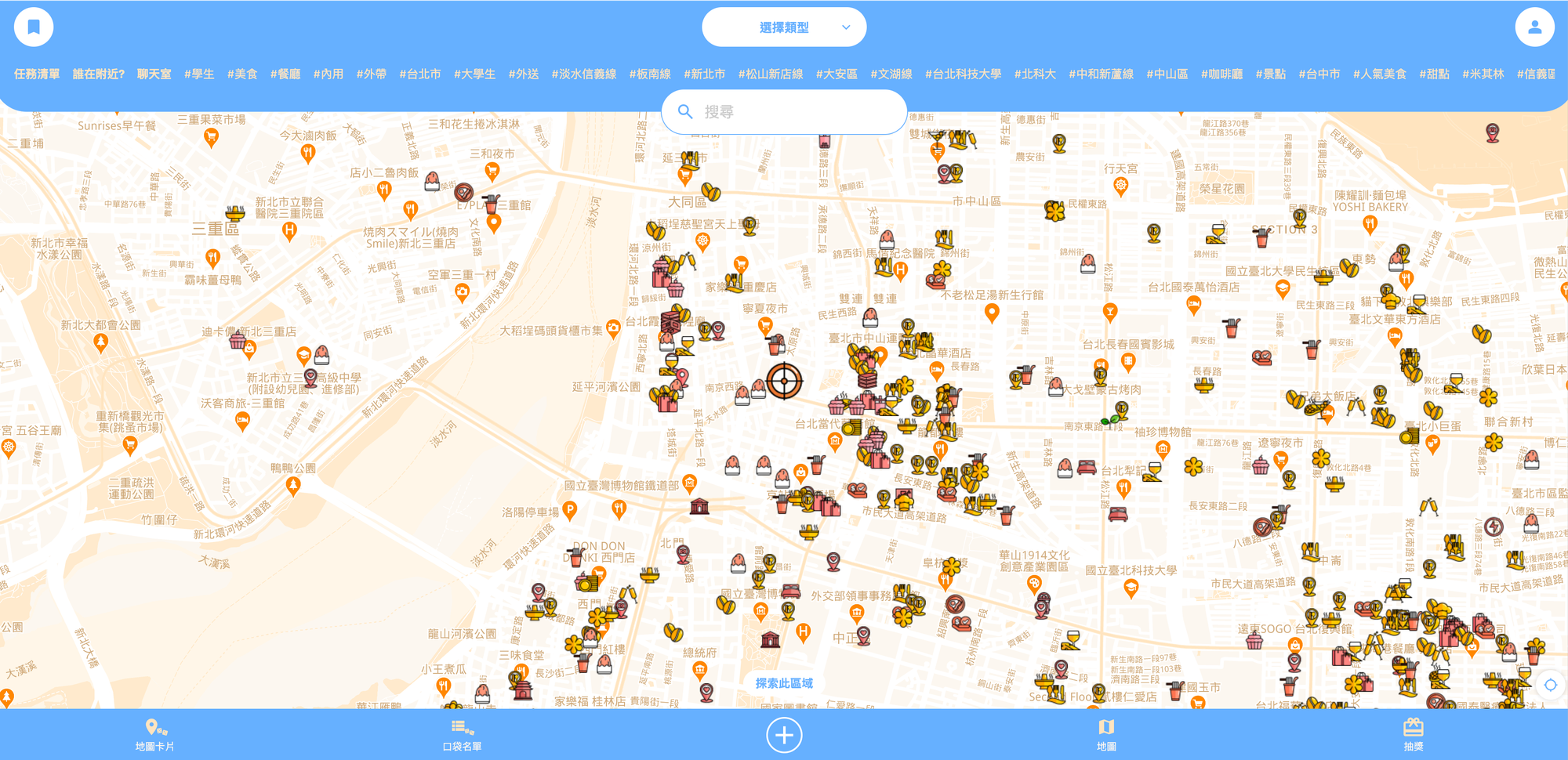Image resolution: width=1568 pixels, height=760 pixels.
Task: Select the #米其林 tag
Action: click(1483, 74)
